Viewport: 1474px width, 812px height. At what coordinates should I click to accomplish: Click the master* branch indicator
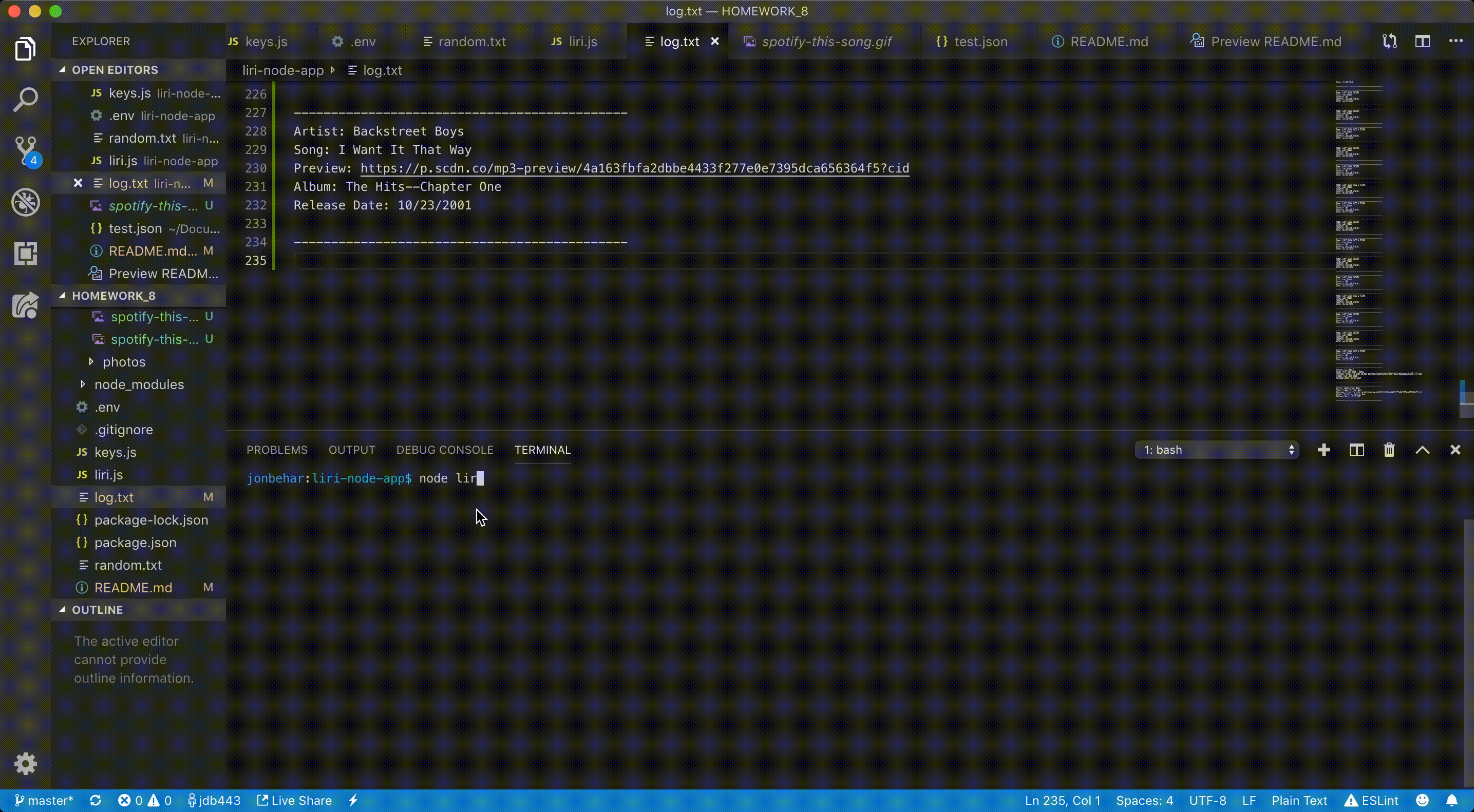click(44, 801)
